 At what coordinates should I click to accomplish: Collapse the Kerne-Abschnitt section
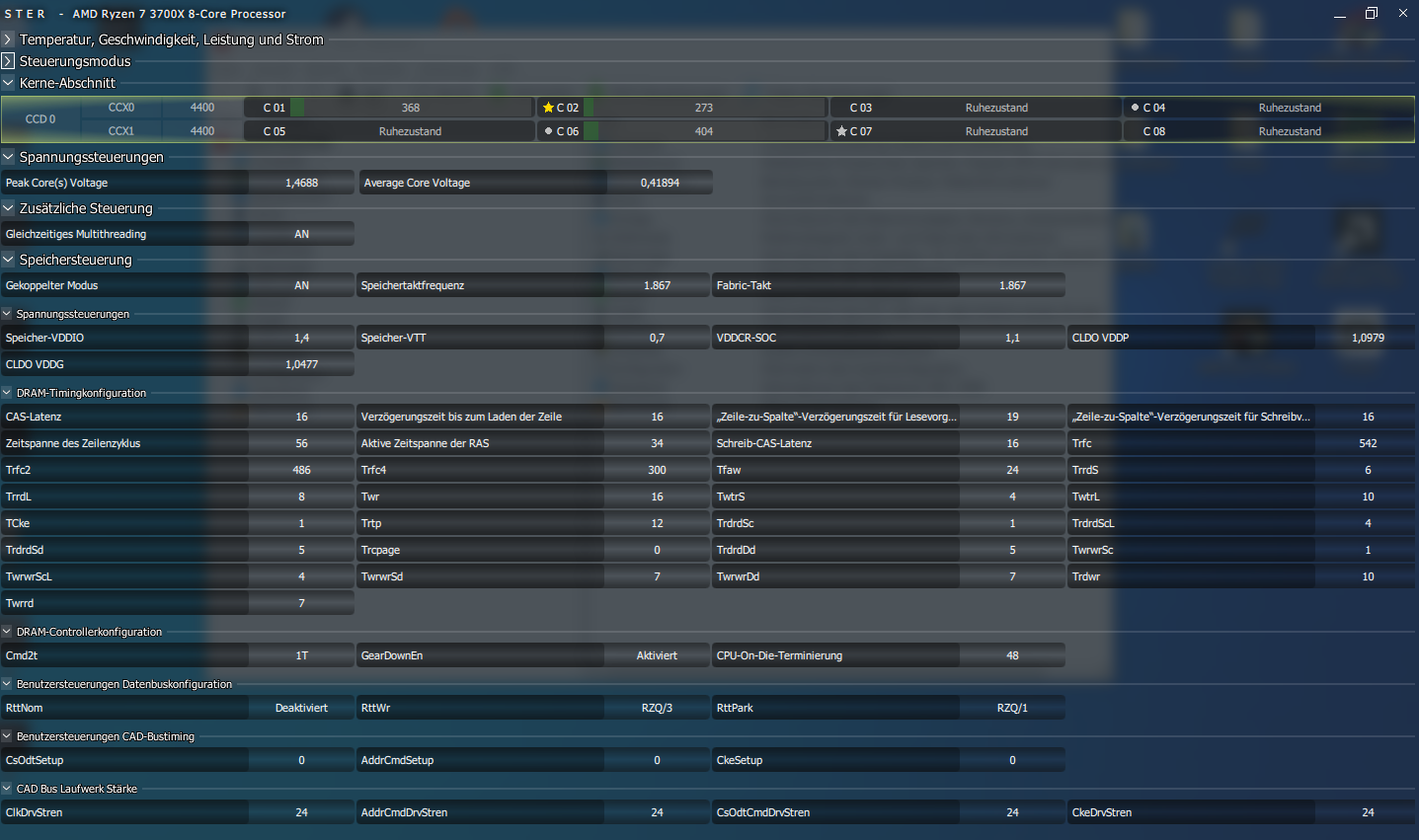click(x=8, y=83)
